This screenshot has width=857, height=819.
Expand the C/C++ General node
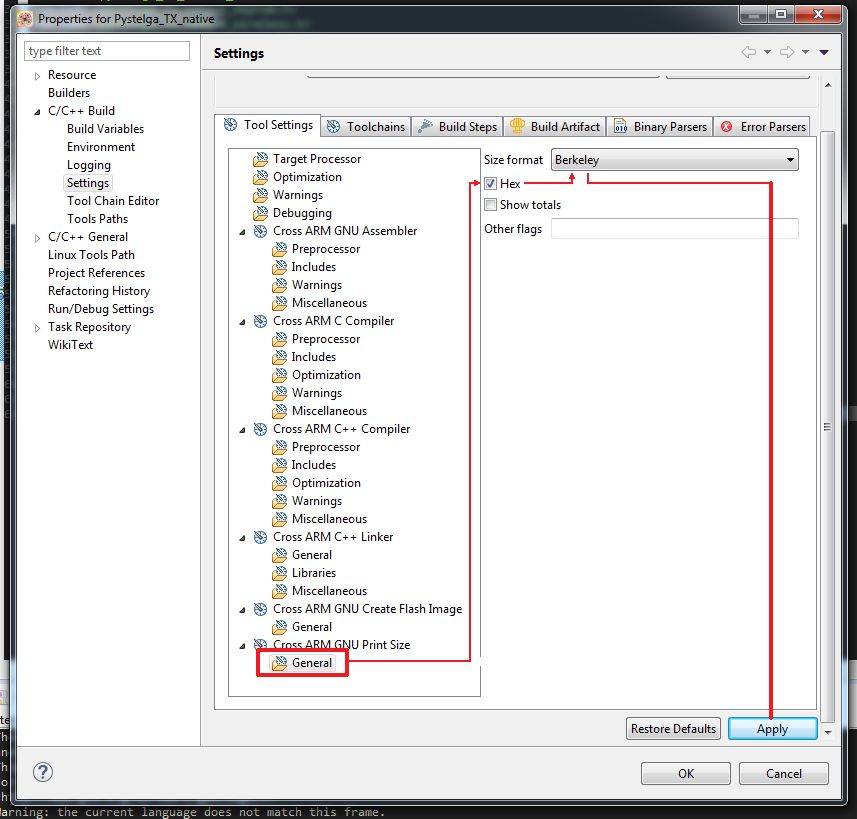coord(37,238)
